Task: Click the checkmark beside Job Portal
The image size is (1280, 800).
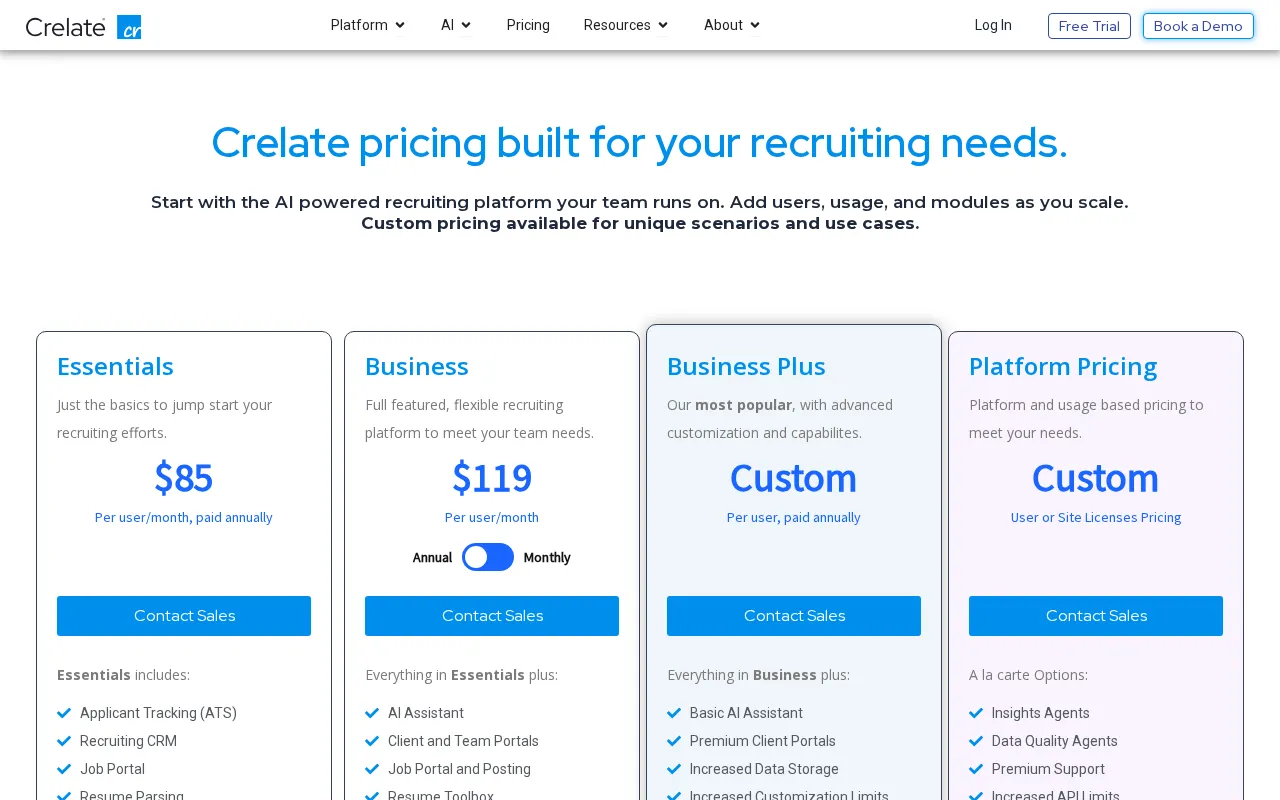Action: [x=64, y=769]
